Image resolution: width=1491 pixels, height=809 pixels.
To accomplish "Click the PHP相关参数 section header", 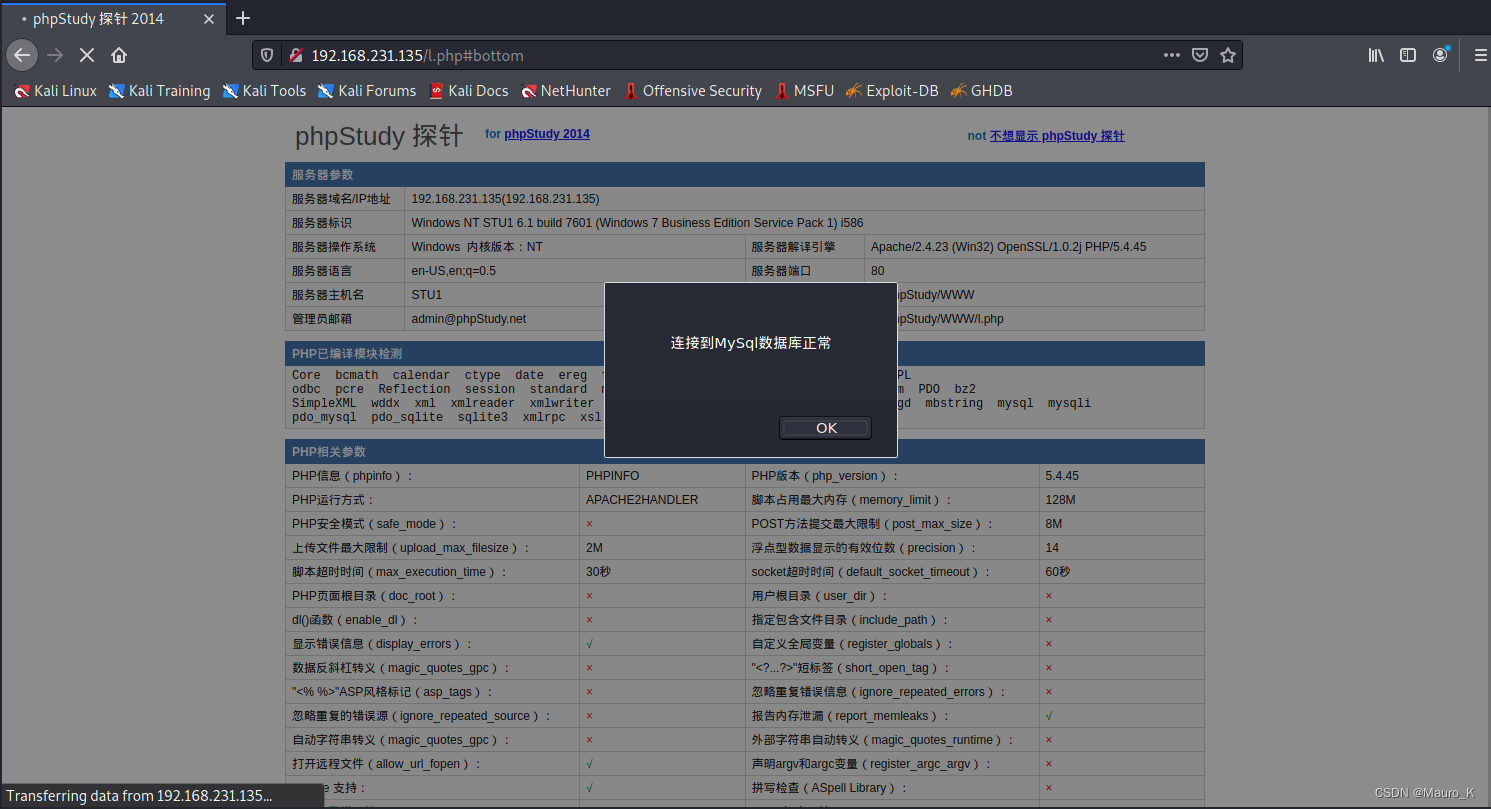I will click(x=744, y=452).
